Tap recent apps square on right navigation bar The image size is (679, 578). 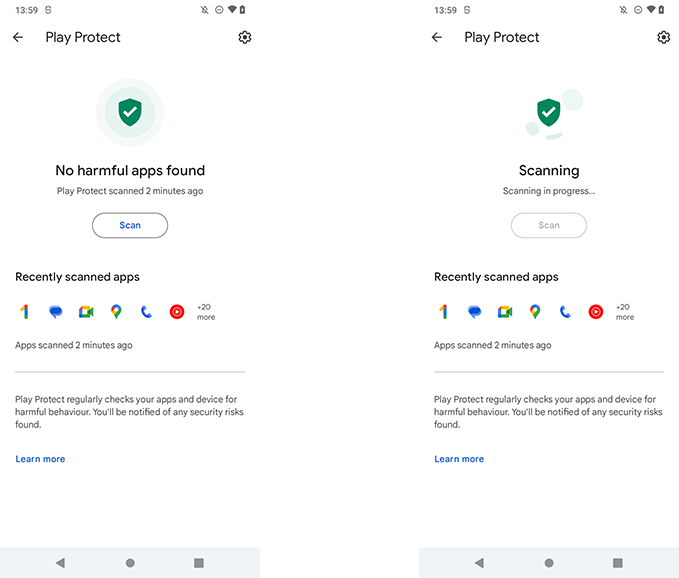coord(618,563)
